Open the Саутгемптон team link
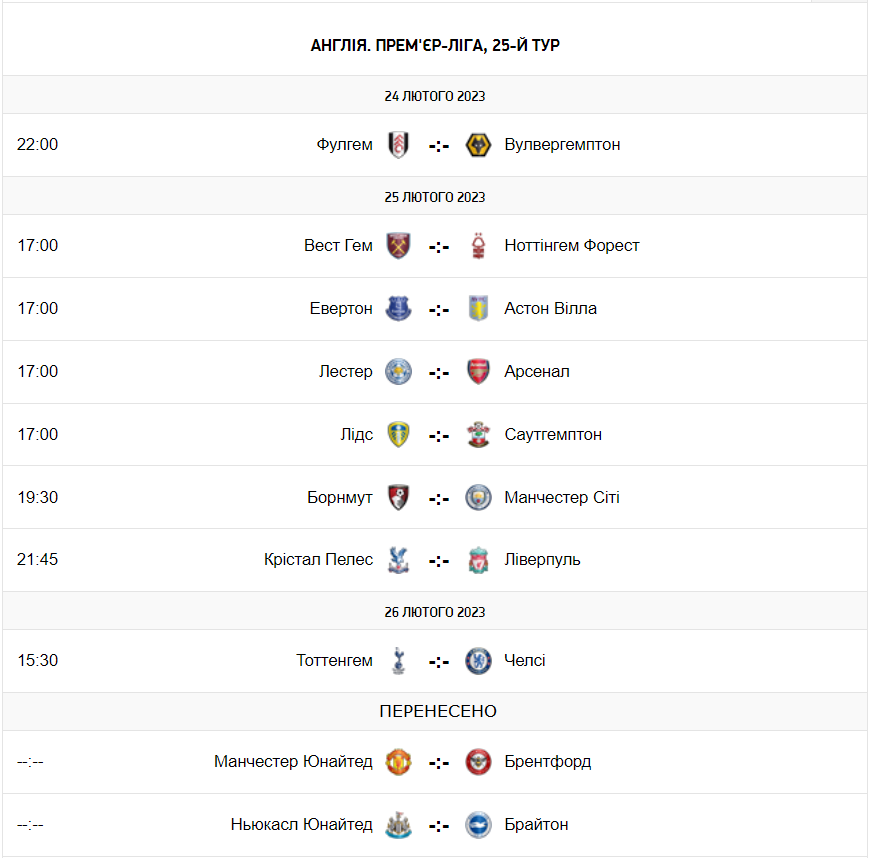The width and height of the screenshot is (870, 858). point(553,435)
